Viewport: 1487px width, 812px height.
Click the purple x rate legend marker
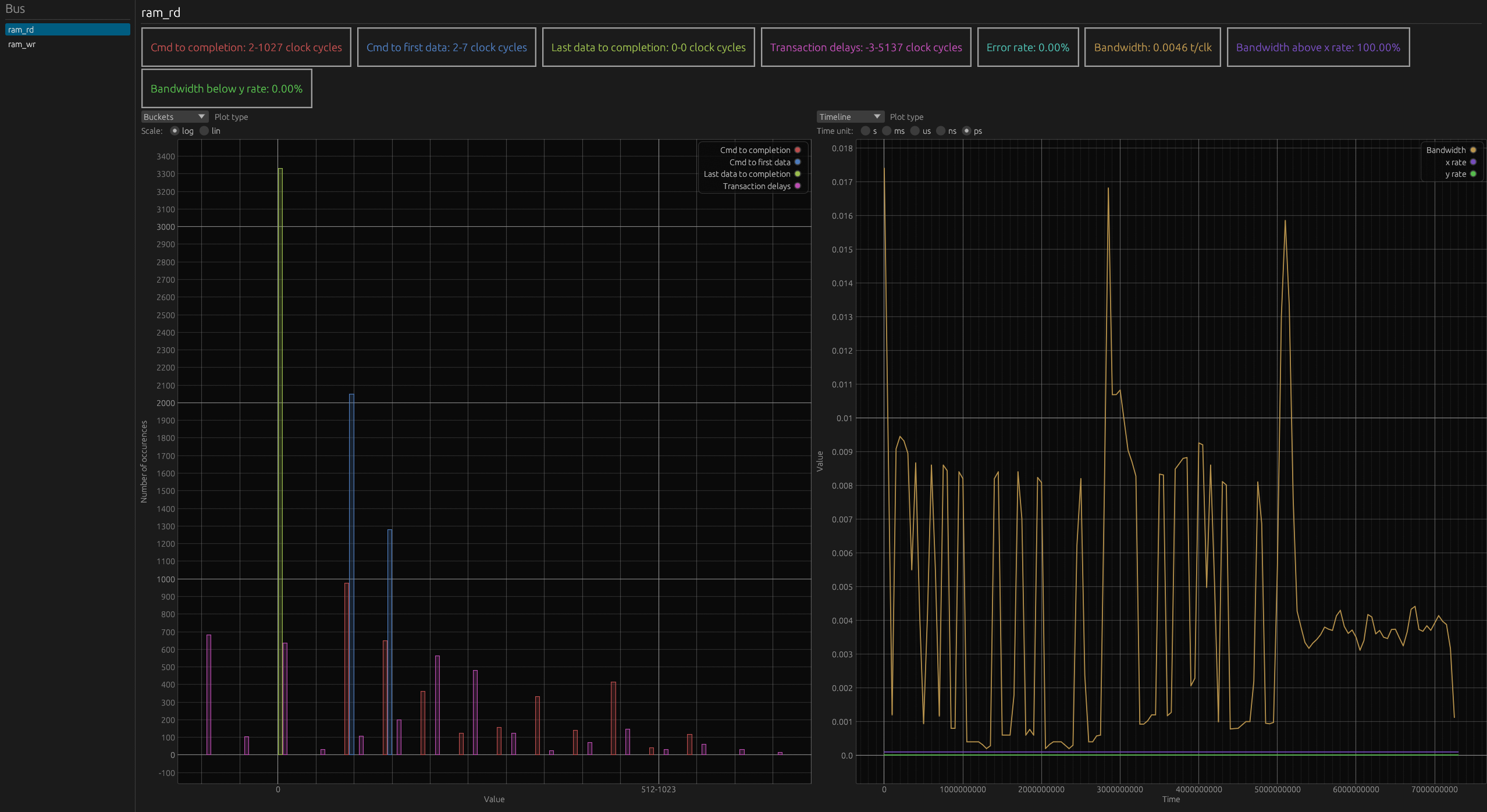tap(1472, 162)
